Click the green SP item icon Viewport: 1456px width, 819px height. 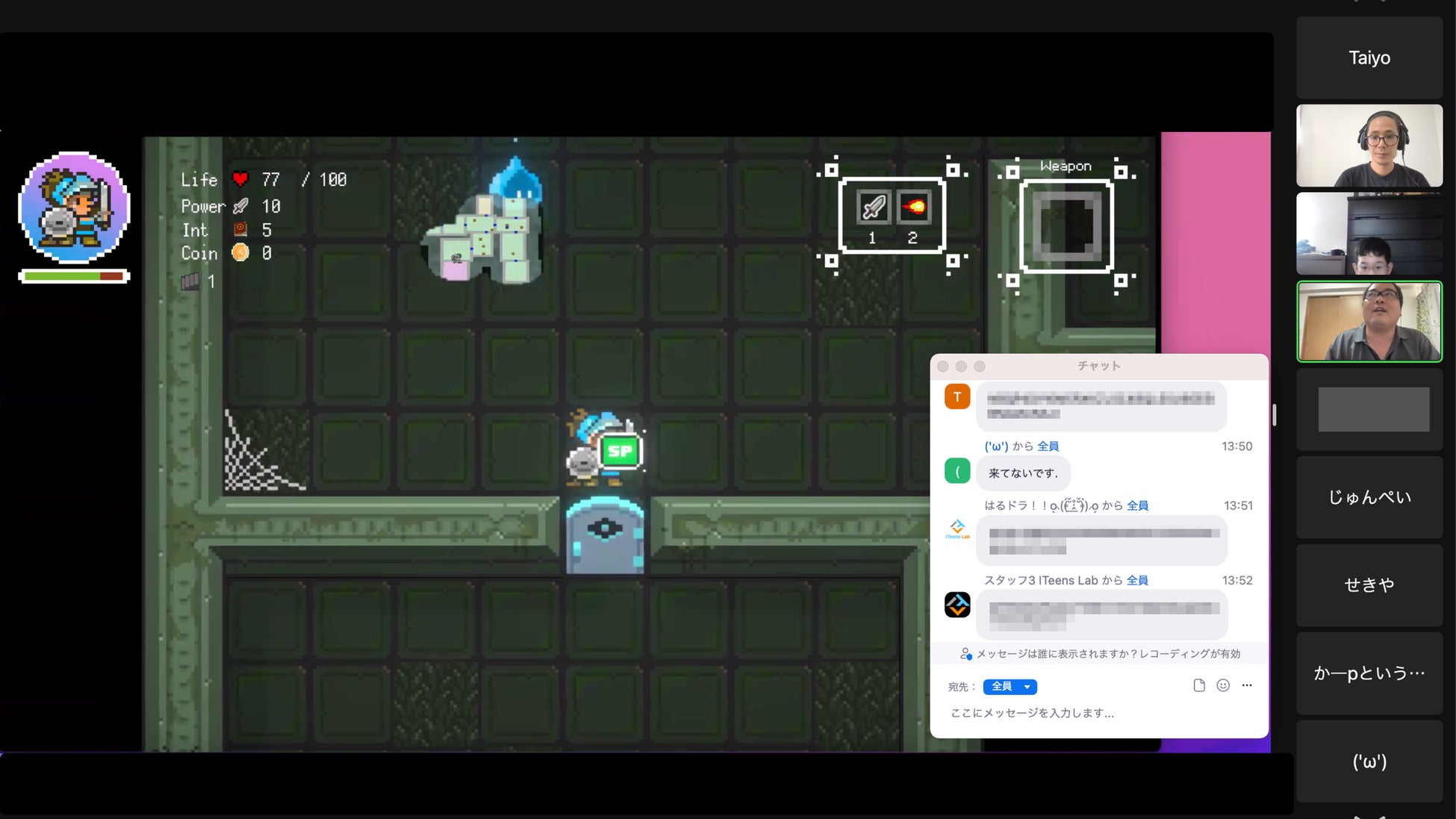620,451
